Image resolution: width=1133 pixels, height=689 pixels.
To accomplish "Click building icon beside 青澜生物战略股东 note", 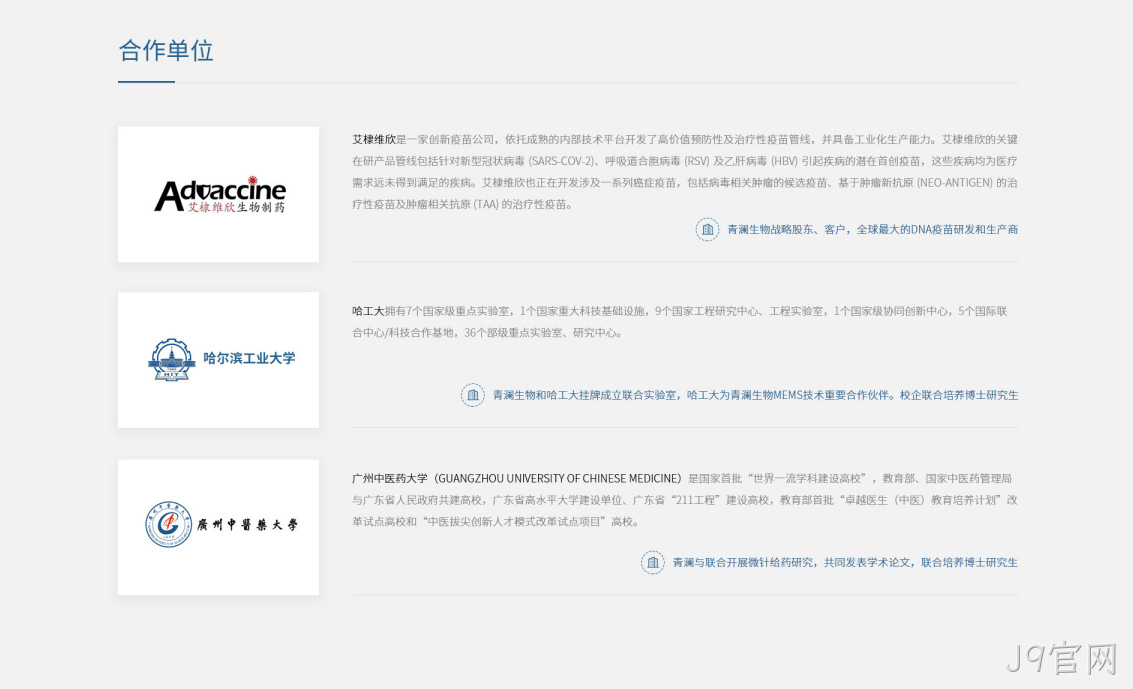I will point(707,230).
